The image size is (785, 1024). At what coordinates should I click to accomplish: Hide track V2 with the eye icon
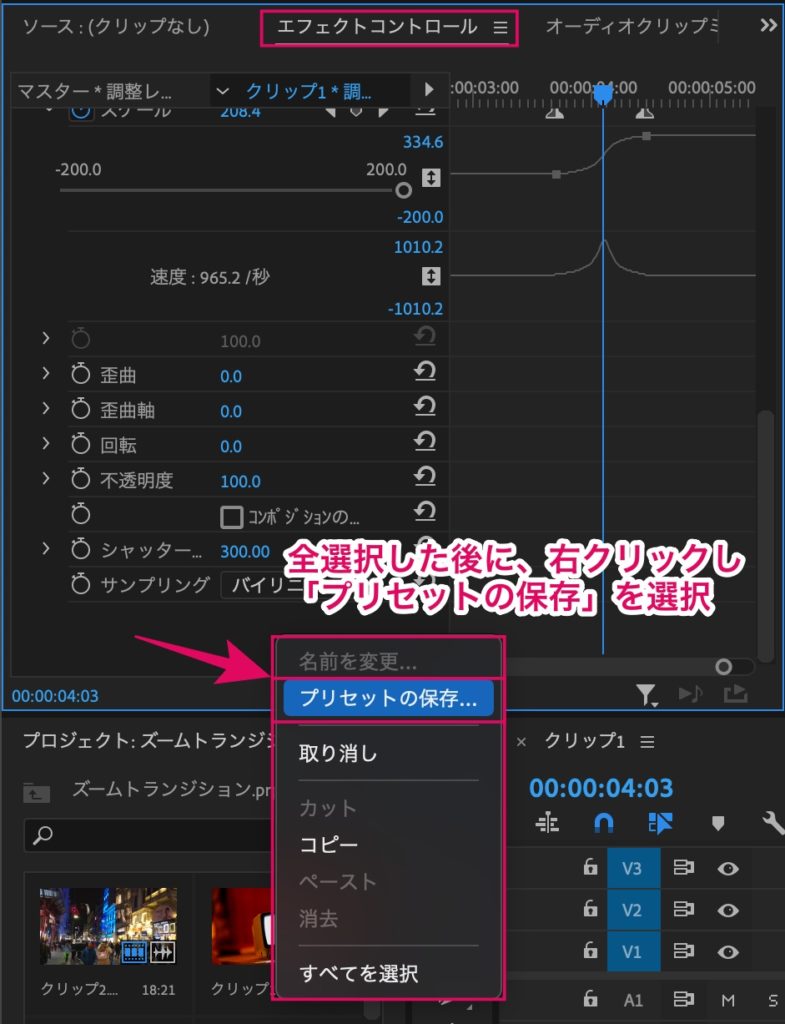click(728, 910)
